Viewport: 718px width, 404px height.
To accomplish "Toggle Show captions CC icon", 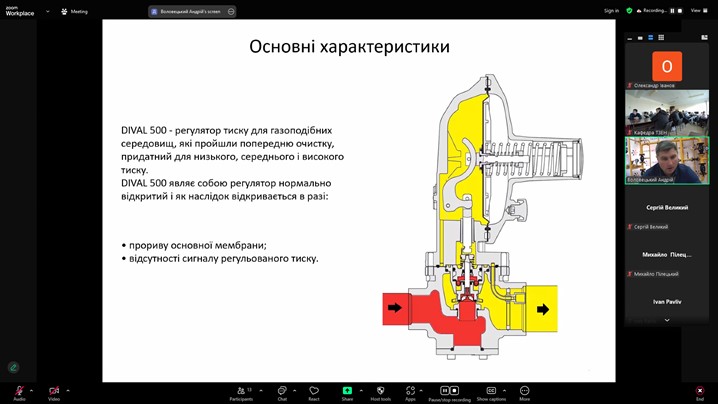I will pos(491,390).
